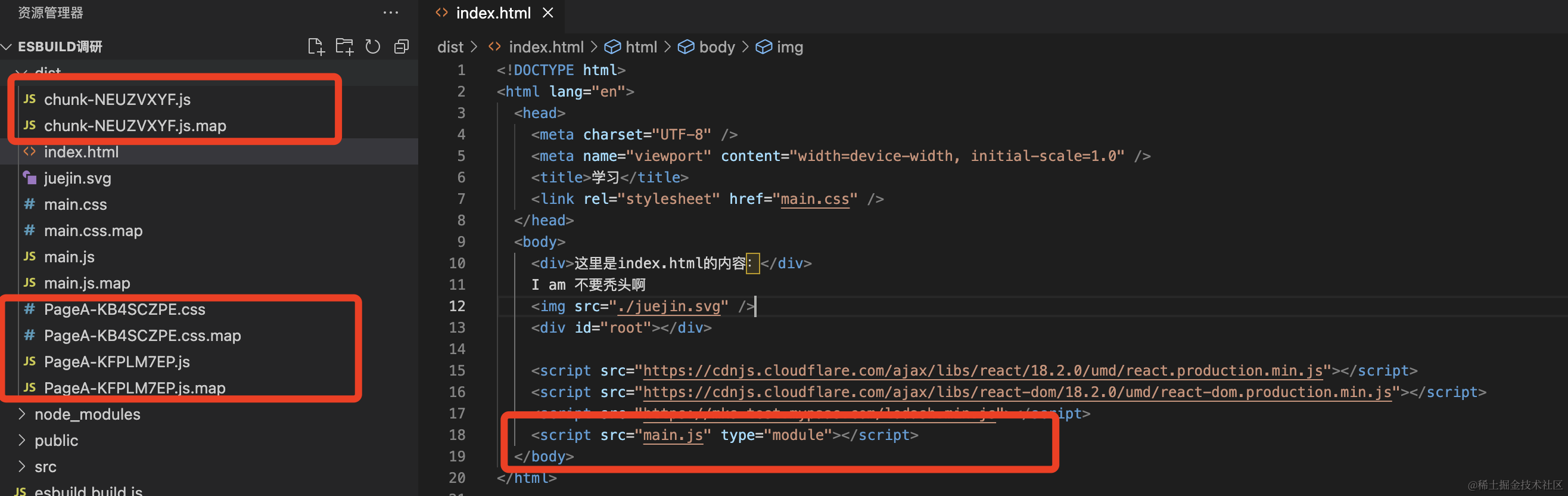Open PageA-KB4SCZPE.css.map file
This screenshot has height=496, width=1568.
(x=142, y=335)
